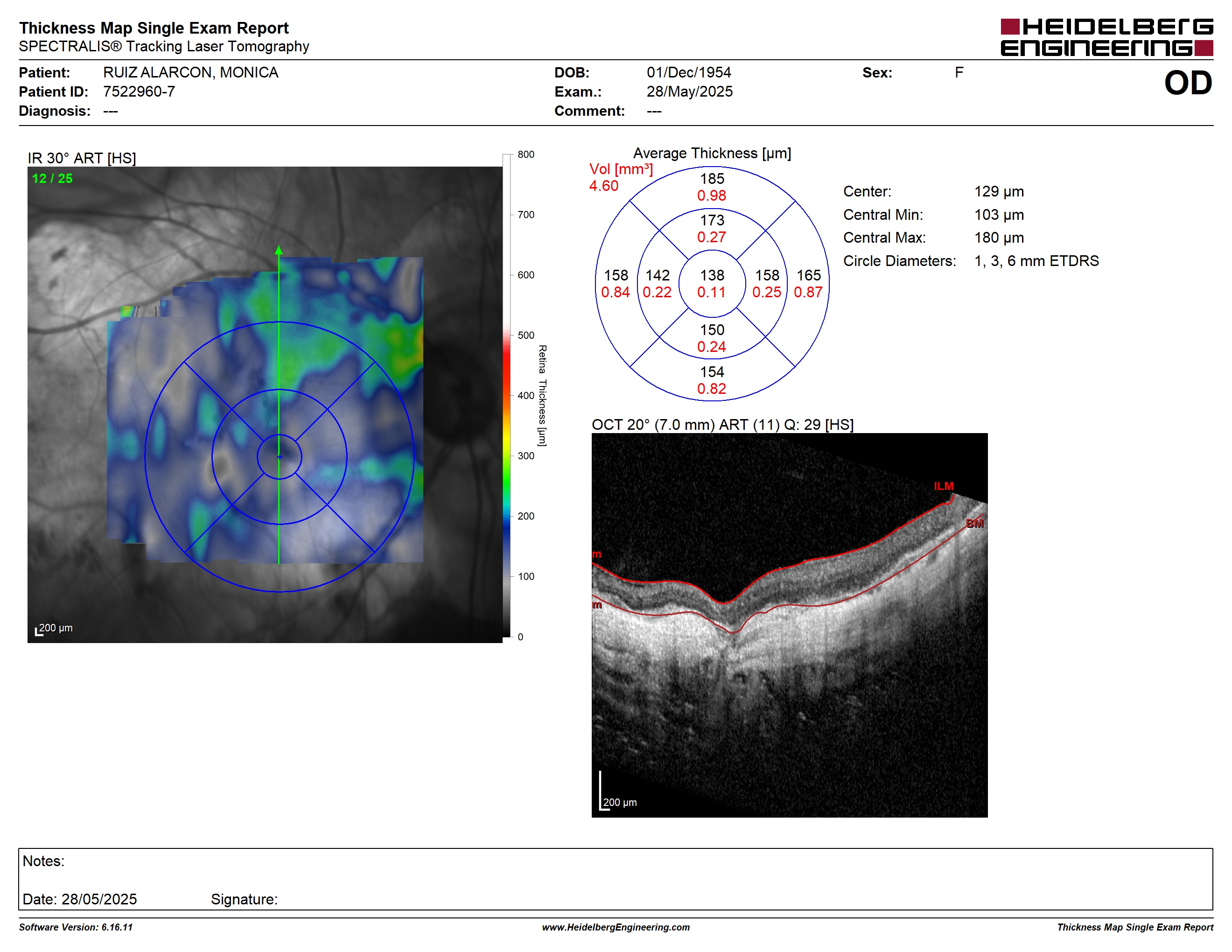Click the 800 tick on the thickness scale

(526, 154)
